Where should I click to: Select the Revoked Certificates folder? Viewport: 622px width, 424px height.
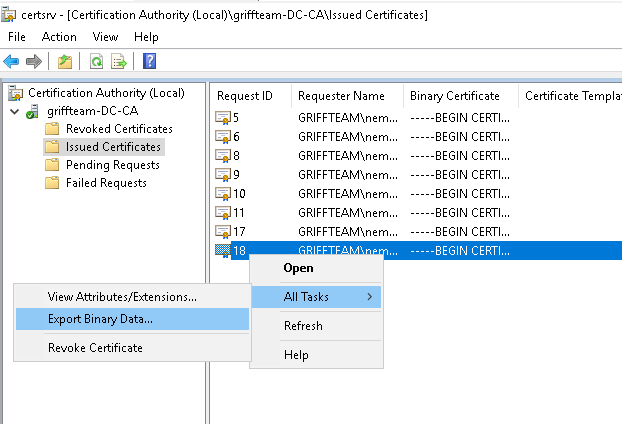(118, 129)
